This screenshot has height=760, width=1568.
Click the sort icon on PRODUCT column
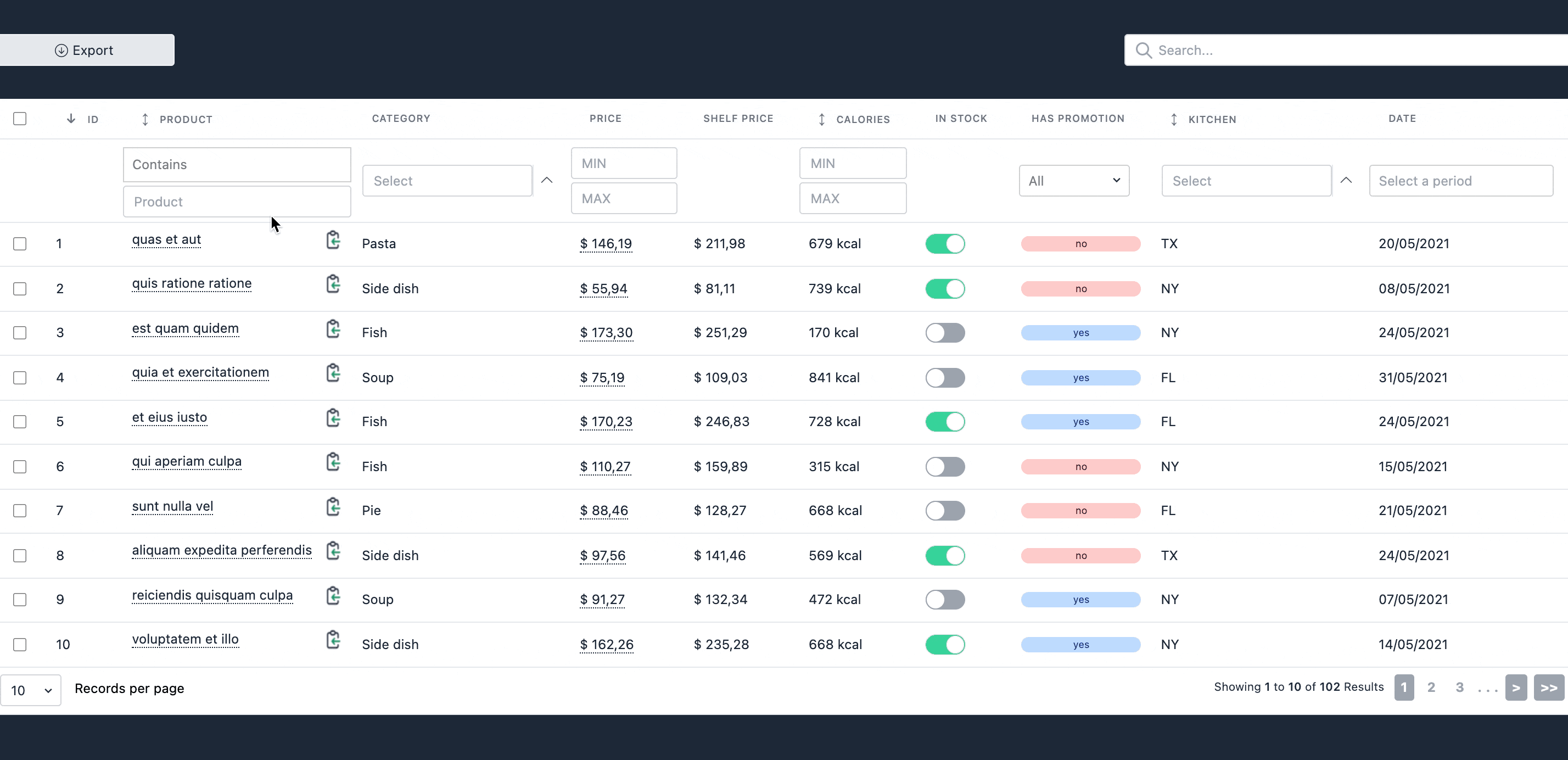tap(145, 119)
